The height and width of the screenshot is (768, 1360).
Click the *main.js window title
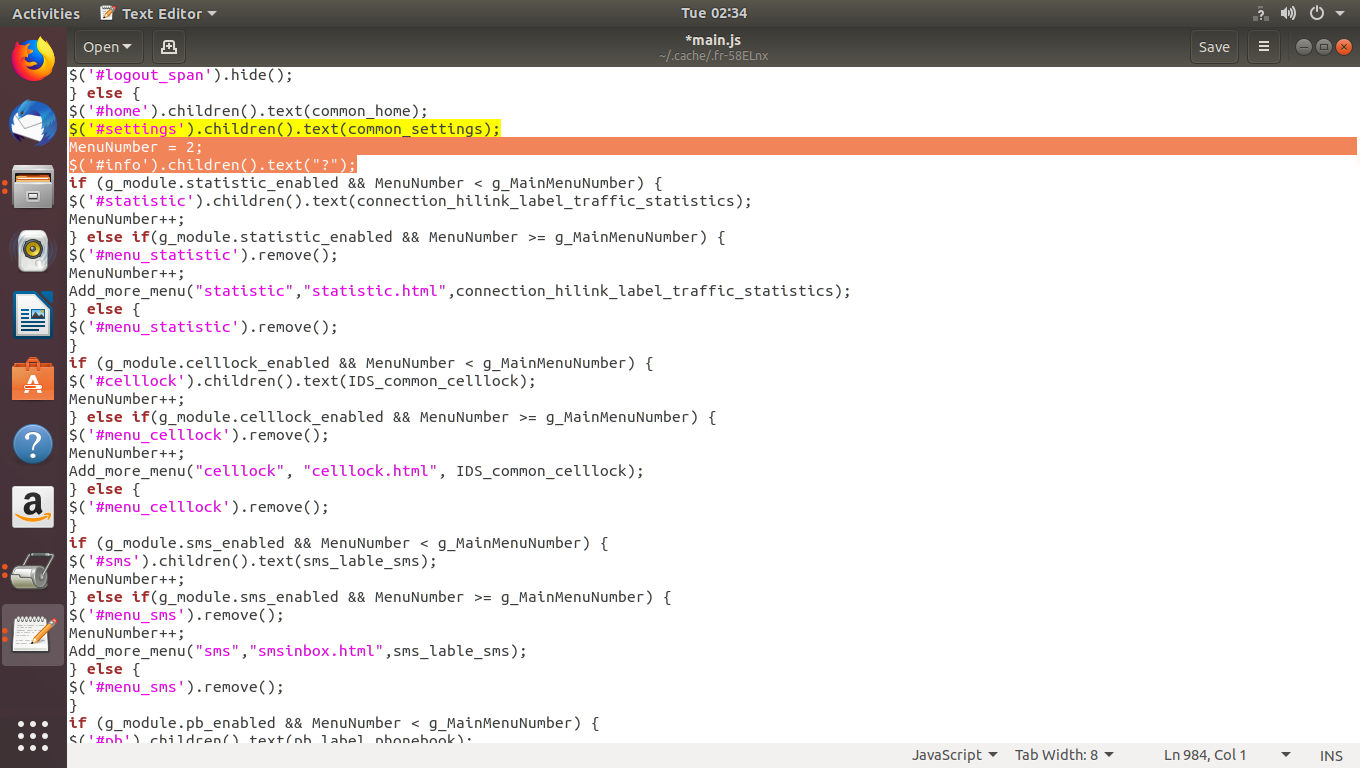(x=713, y=40)
